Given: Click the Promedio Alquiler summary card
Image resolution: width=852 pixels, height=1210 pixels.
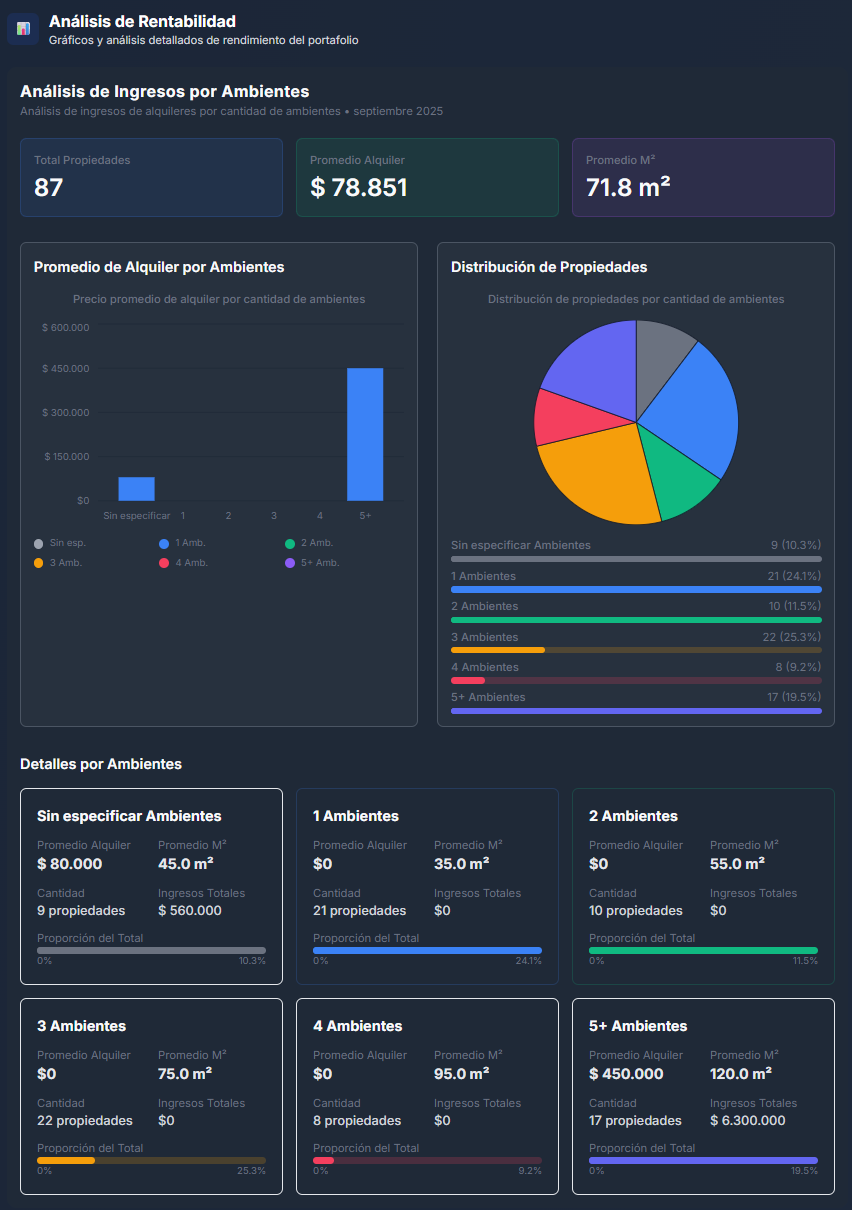Looking at the screenshot, I should pos(427,177).
